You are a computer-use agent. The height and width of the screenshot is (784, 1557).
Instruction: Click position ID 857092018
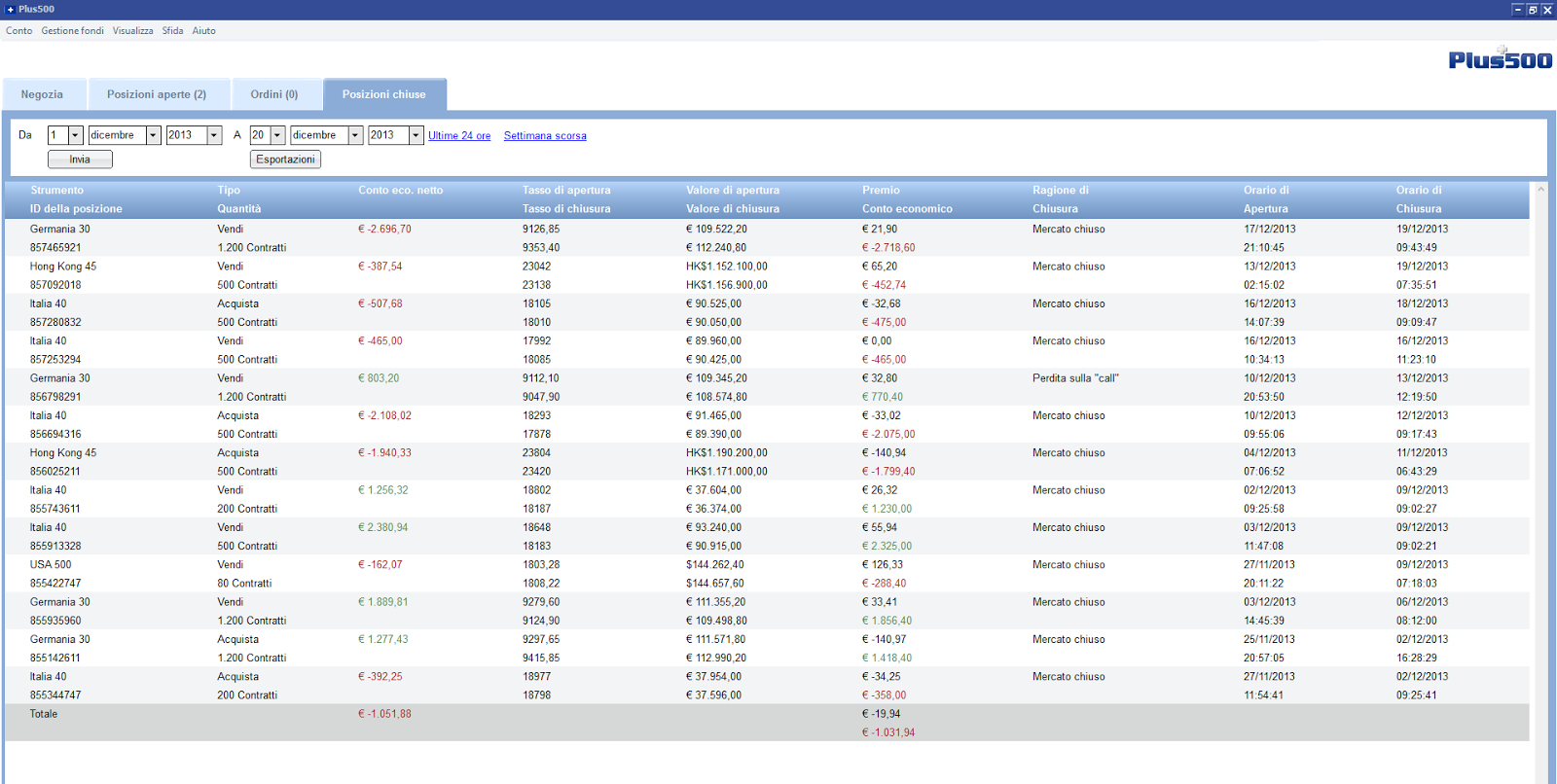point(55,285)
